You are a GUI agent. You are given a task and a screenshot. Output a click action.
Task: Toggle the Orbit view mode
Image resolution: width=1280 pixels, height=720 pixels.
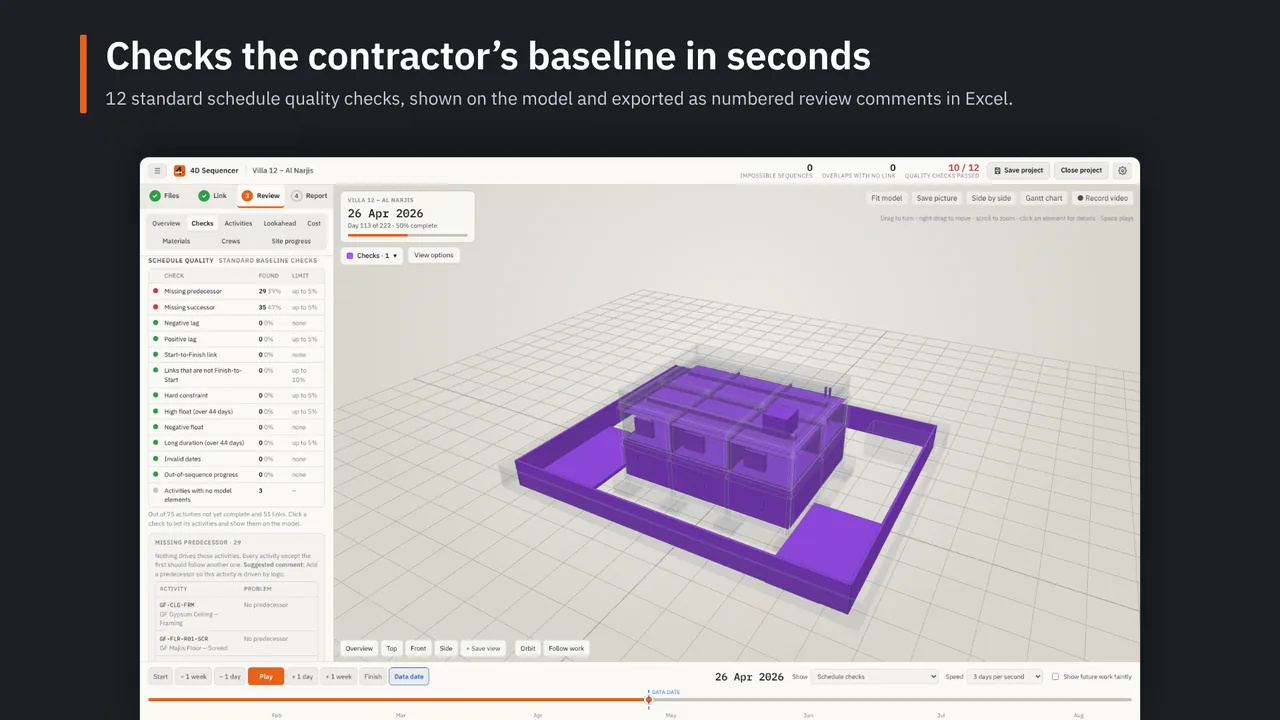coord(528,648)
